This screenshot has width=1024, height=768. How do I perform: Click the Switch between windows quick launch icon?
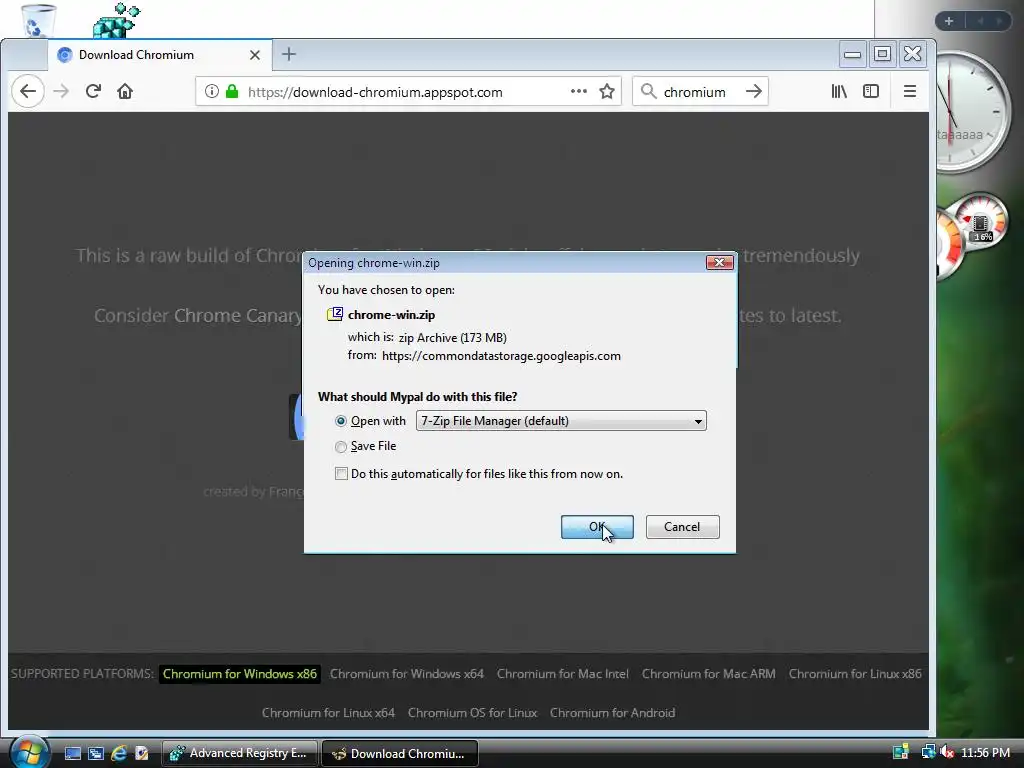(95, 754)
